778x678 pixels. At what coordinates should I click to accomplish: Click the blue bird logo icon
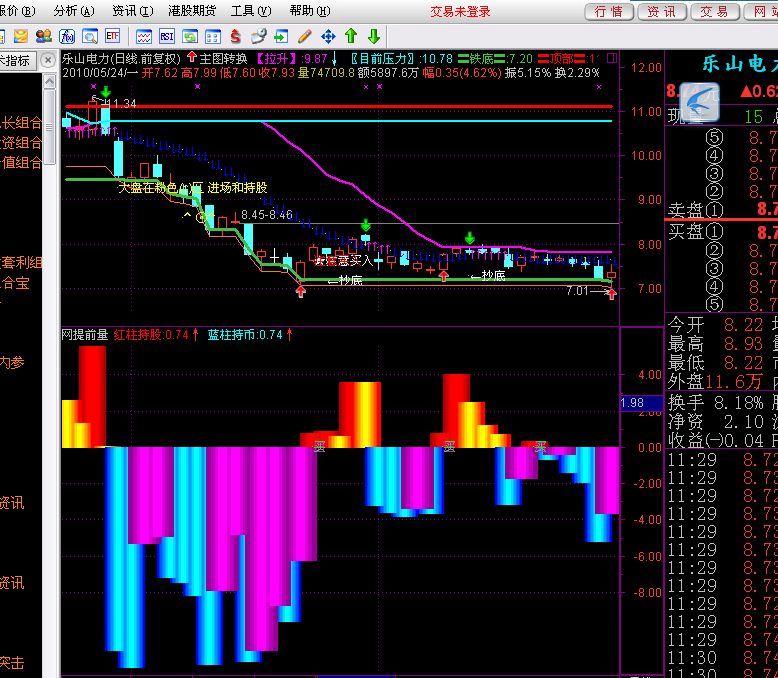pyautogui.click(x=699, y=102)
